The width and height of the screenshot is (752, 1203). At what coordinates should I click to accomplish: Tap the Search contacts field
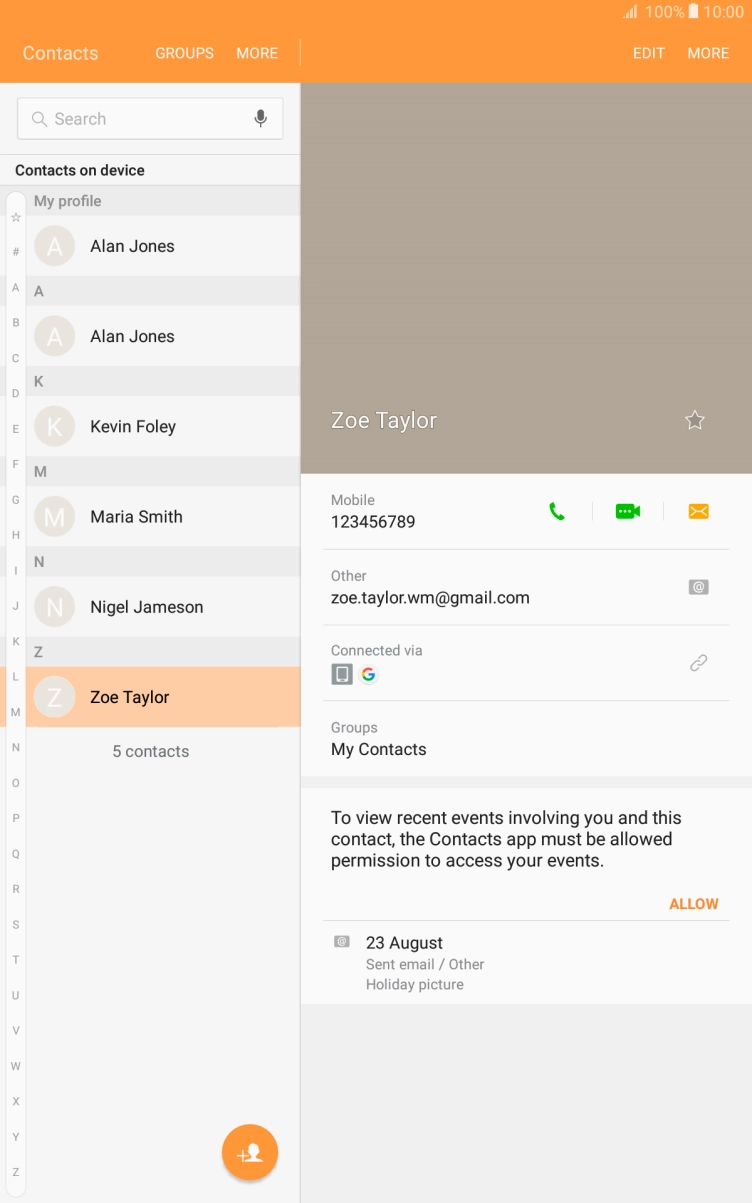point(140,119)
